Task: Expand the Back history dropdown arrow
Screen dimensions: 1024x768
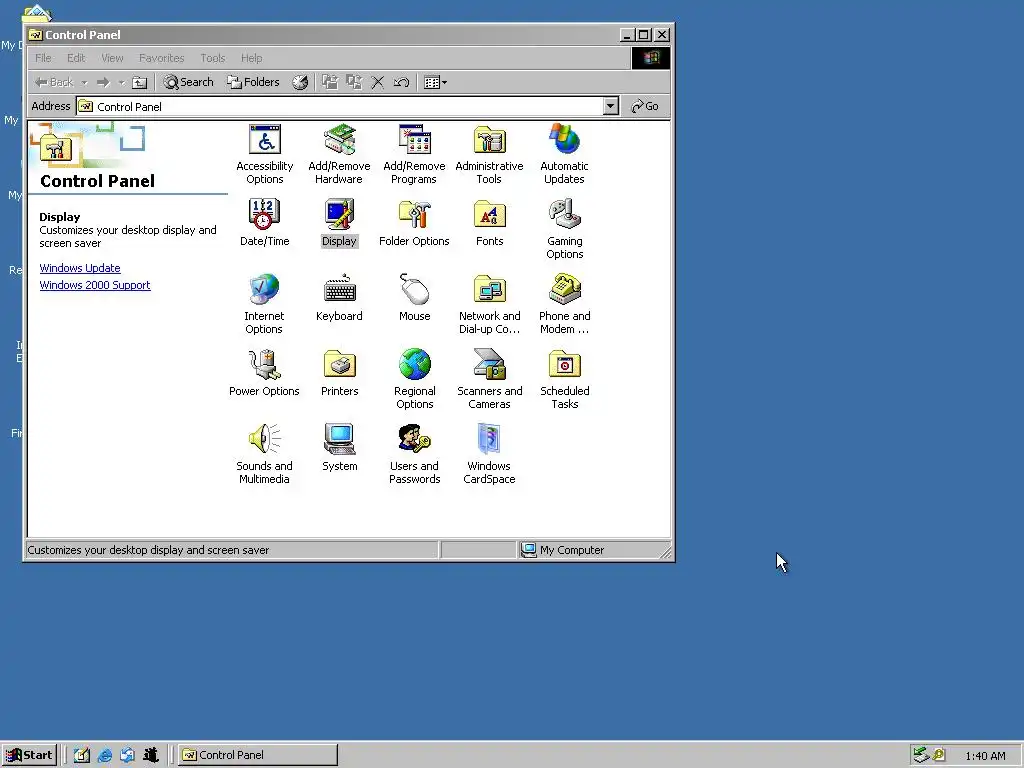Action: point(84,83)
